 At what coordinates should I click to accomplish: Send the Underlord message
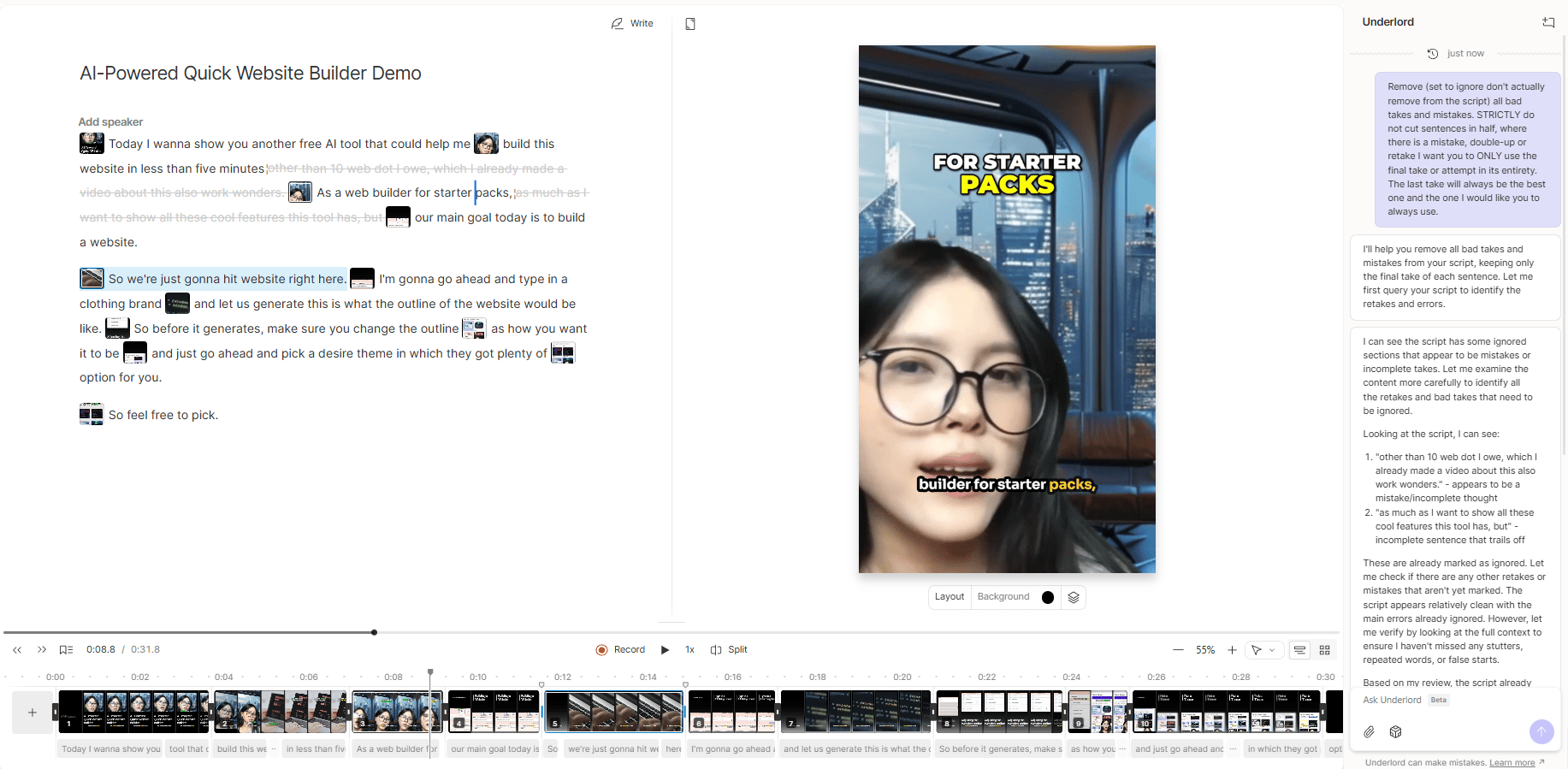point(1541,731)
